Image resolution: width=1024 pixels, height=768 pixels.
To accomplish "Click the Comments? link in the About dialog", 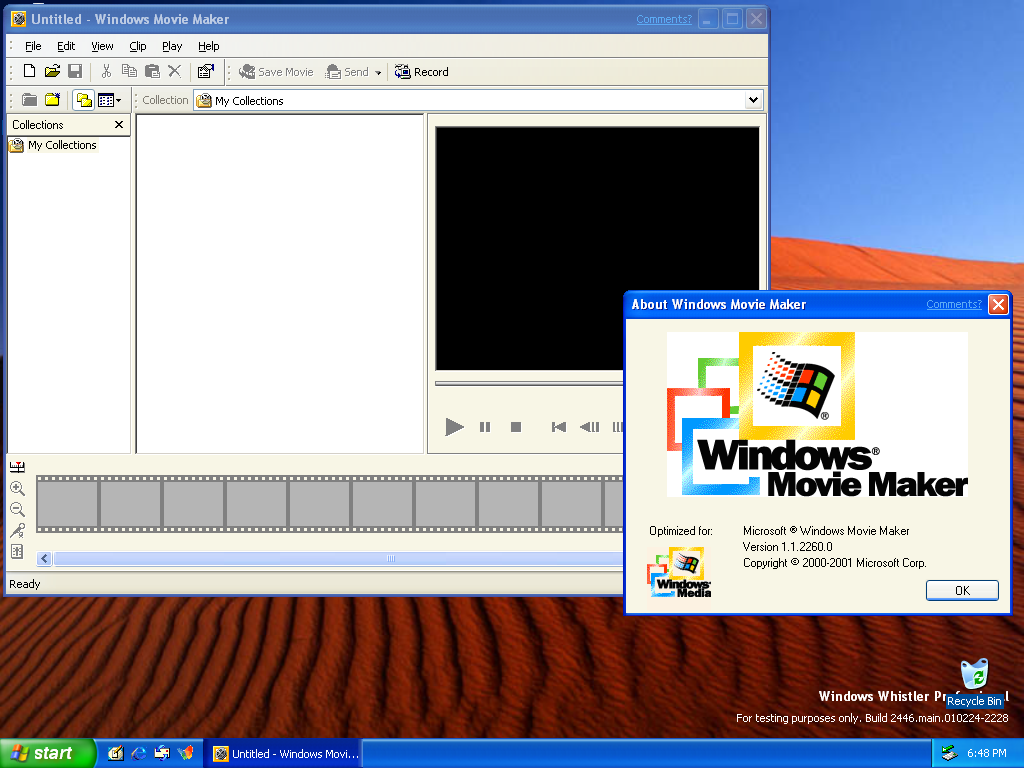I will pyautogui.click(x=953, y=305).
